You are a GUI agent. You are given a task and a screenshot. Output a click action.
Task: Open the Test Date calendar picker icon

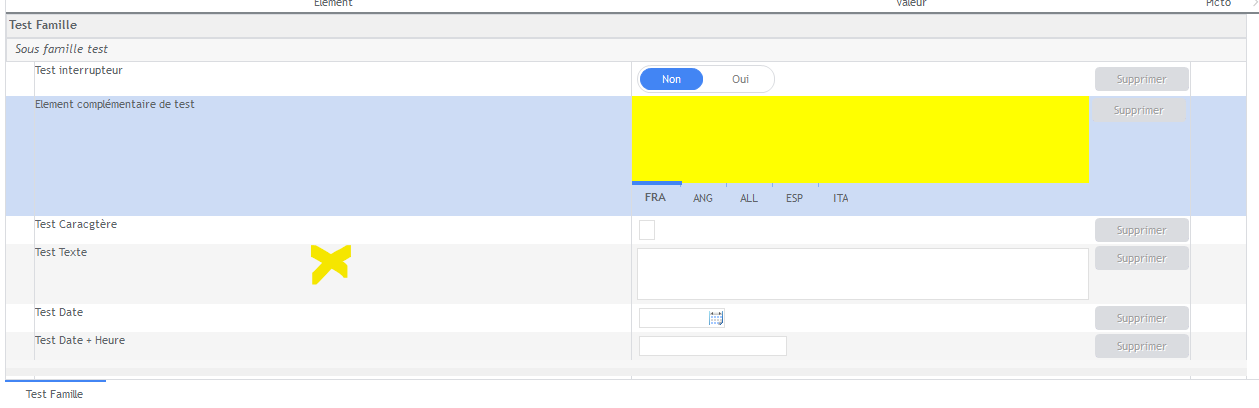point(716,318)
